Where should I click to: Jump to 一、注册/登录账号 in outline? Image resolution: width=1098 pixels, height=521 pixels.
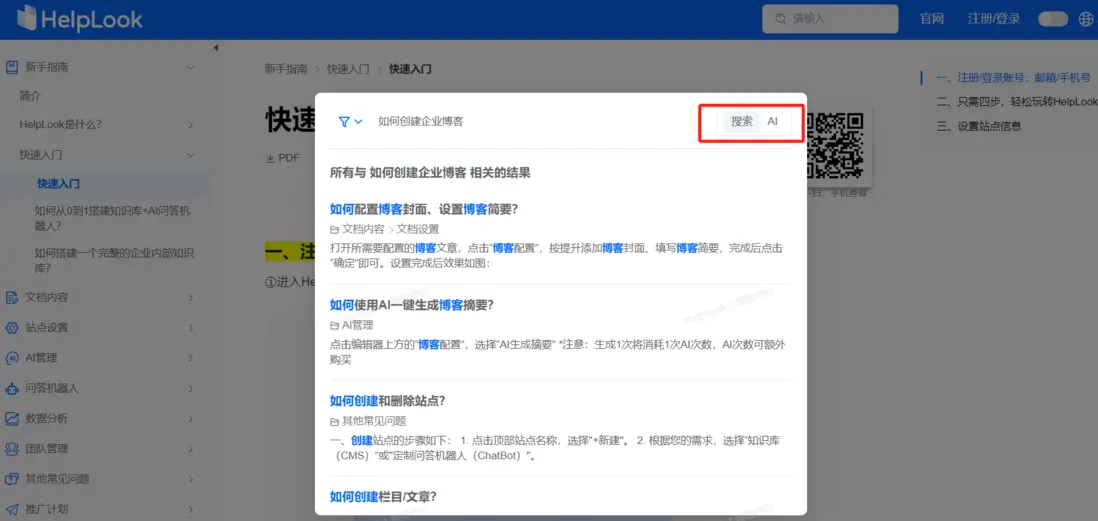[1013, 78]
